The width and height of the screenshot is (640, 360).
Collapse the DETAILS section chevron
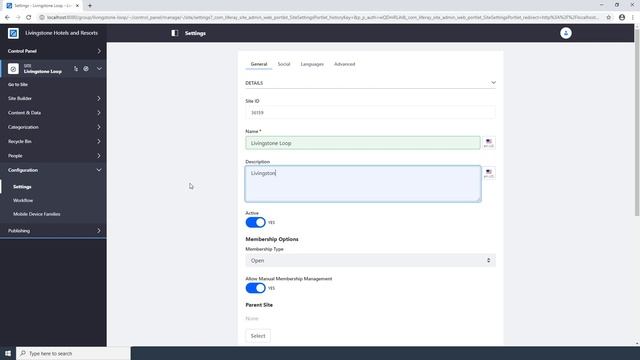click(493, 83)
